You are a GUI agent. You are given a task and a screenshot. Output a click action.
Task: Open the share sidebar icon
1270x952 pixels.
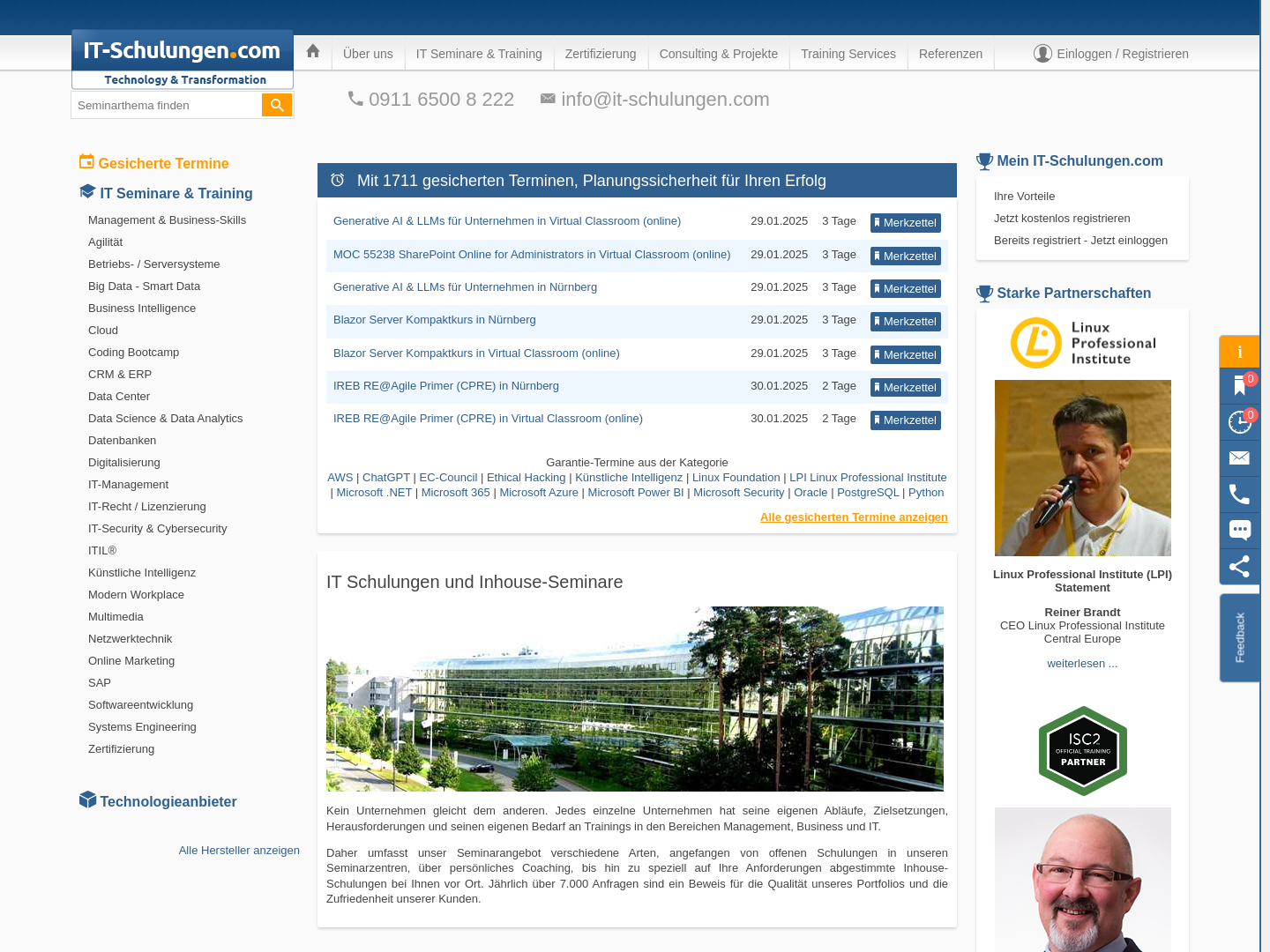1239,567
